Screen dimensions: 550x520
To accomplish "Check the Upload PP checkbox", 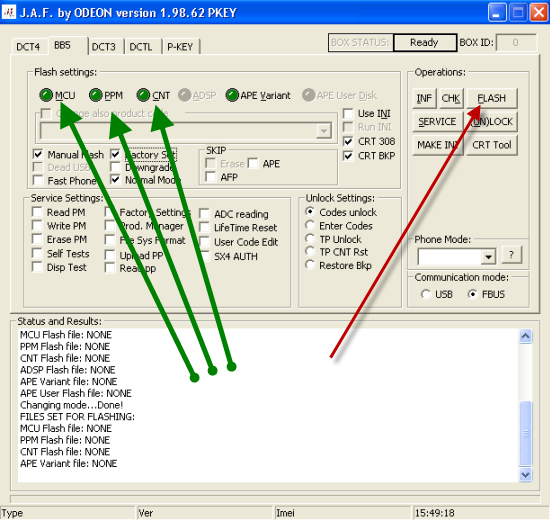I will [110, 255].
